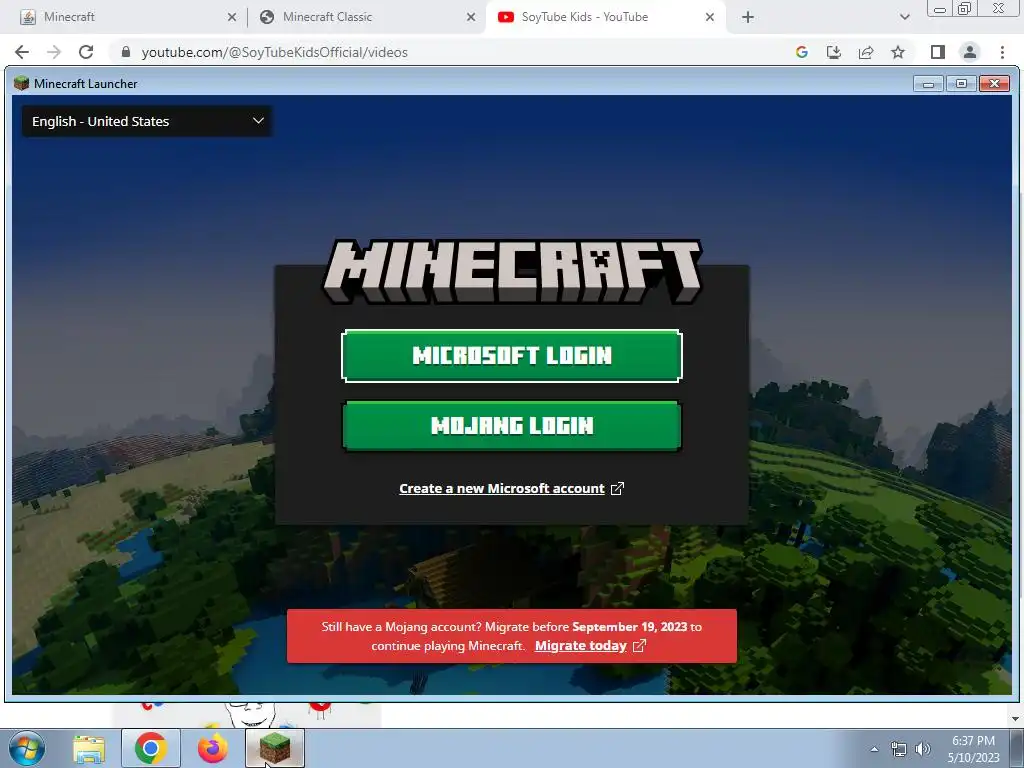Click the taskbar clock showing 6:37 PM
Screen dimensions: 1024x768
[974, 749]
